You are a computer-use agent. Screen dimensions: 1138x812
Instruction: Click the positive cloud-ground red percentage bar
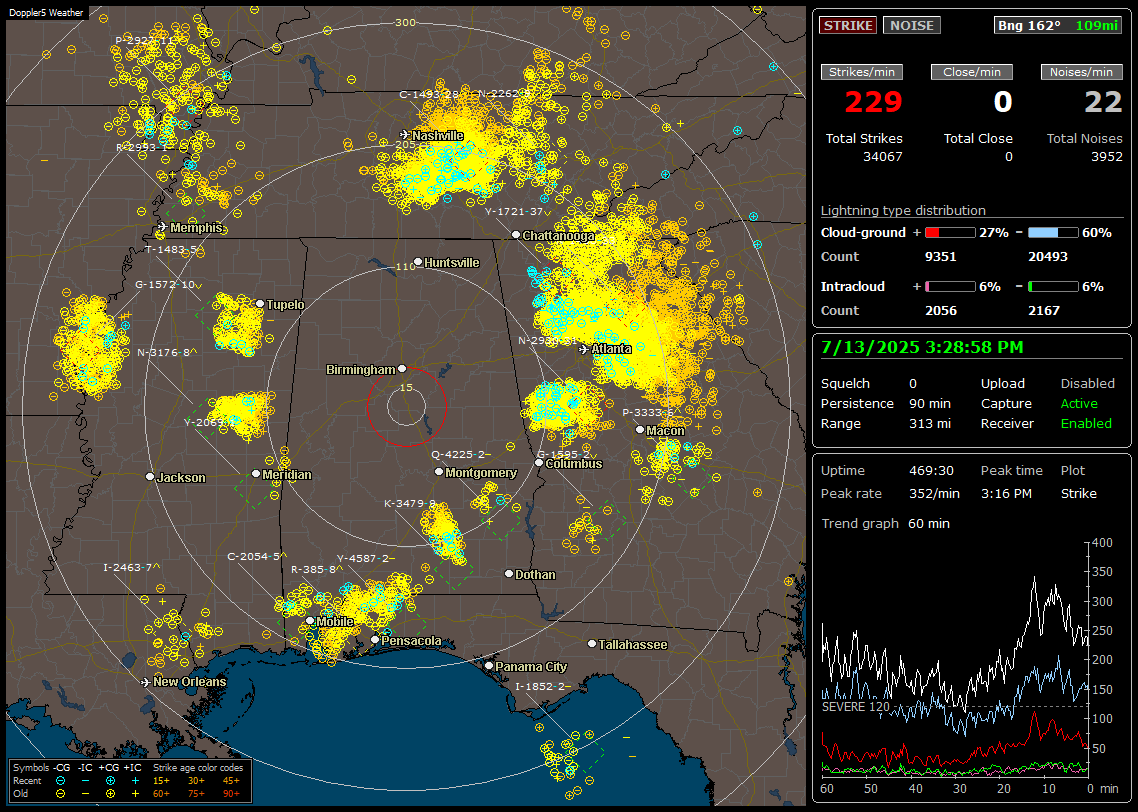950,233
